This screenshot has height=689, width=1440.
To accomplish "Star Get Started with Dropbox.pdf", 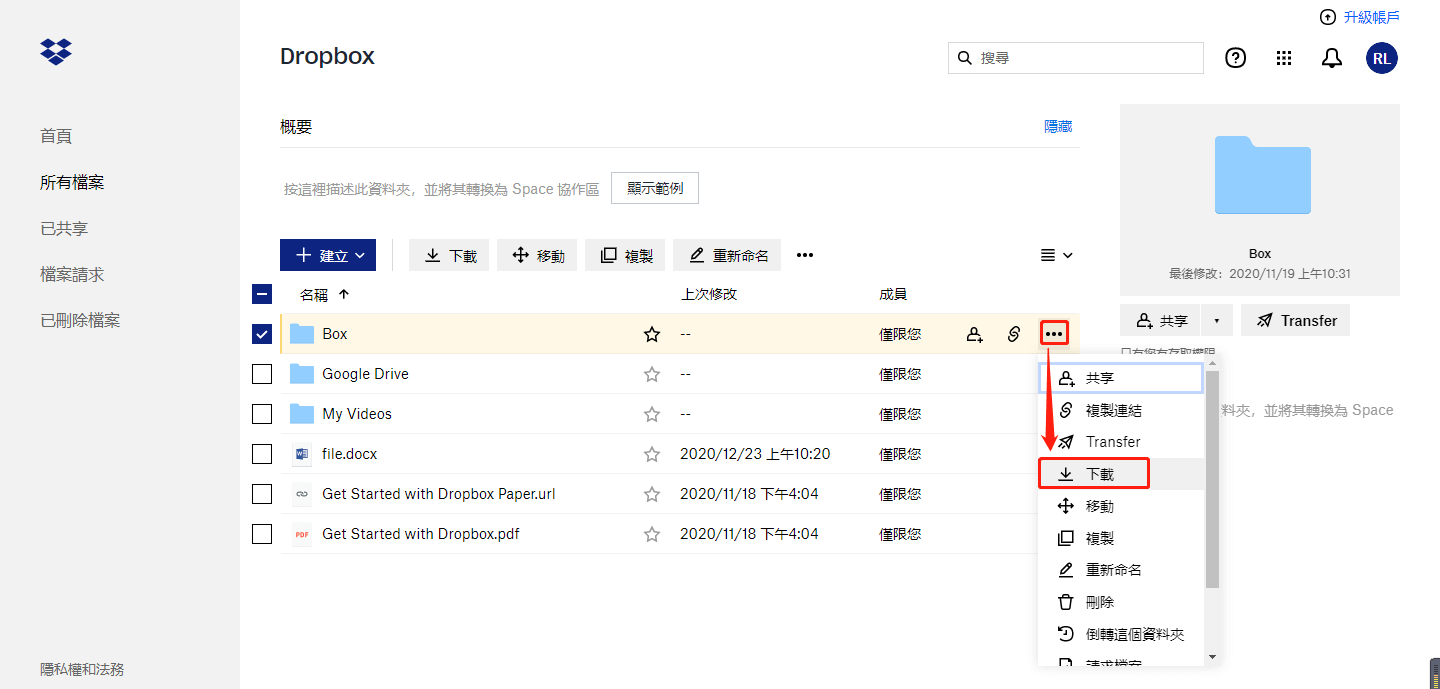I will (x=652, y=534).
